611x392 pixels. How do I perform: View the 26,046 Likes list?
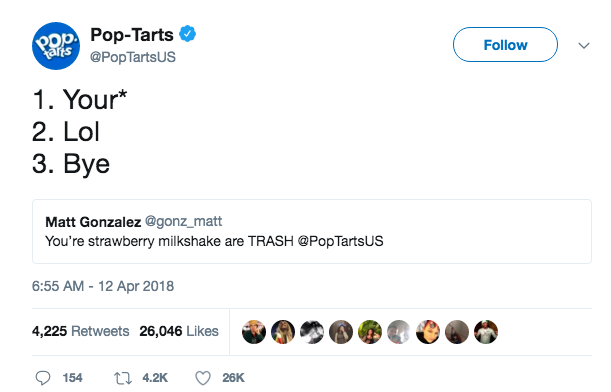(x=179, y=331)
